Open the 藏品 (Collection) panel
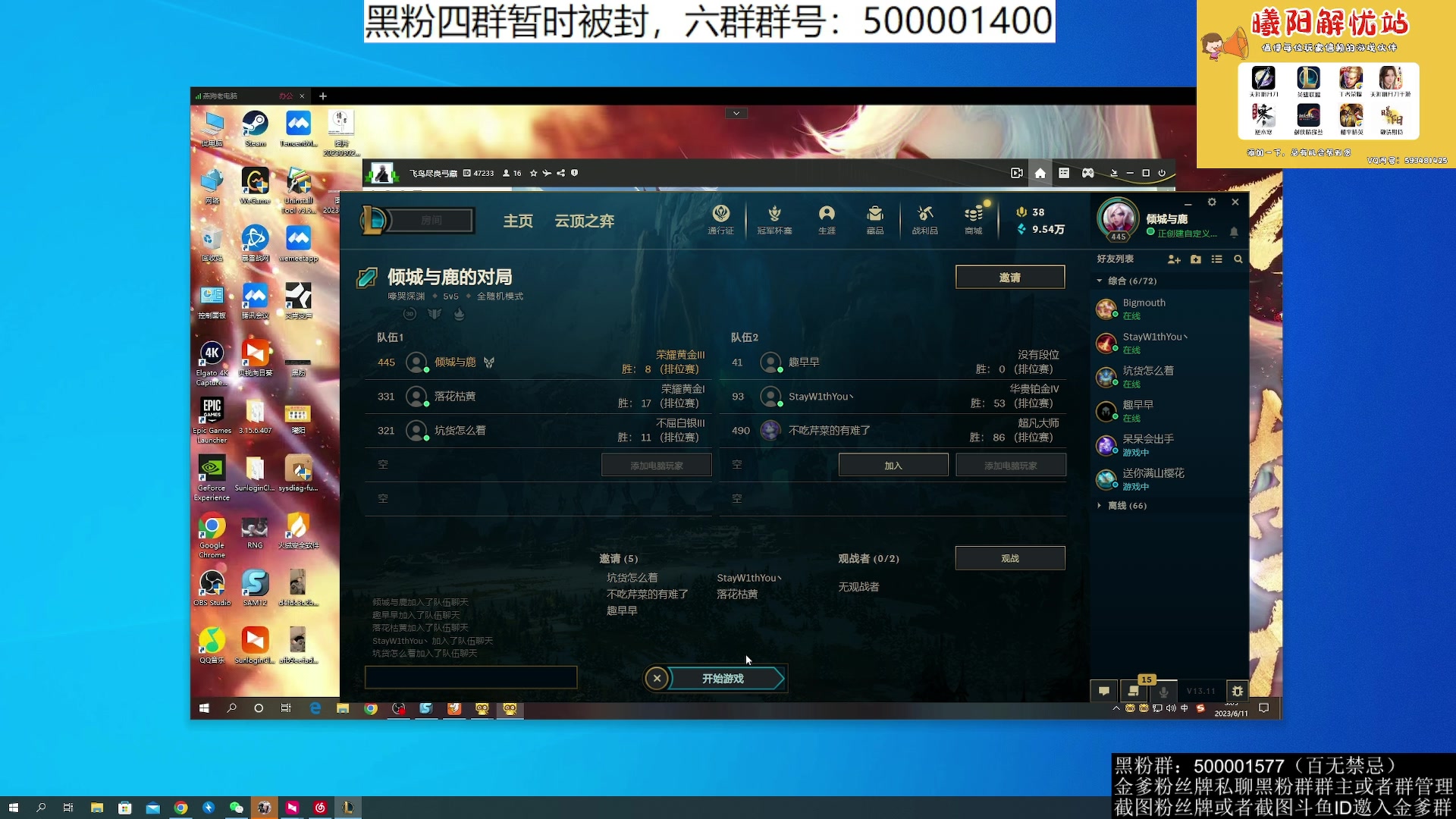 [x=876, y=220]
